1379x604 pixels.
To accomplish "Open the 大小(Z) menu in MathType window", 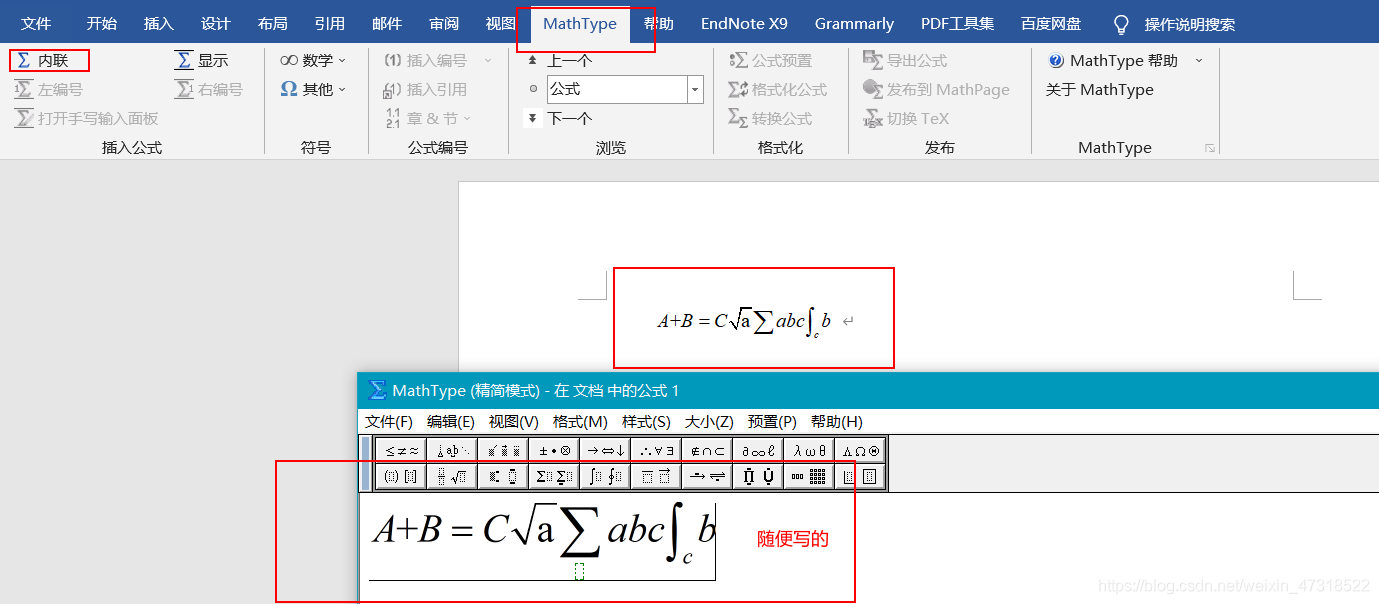I will pyautogui.click(x=709, y=422).
